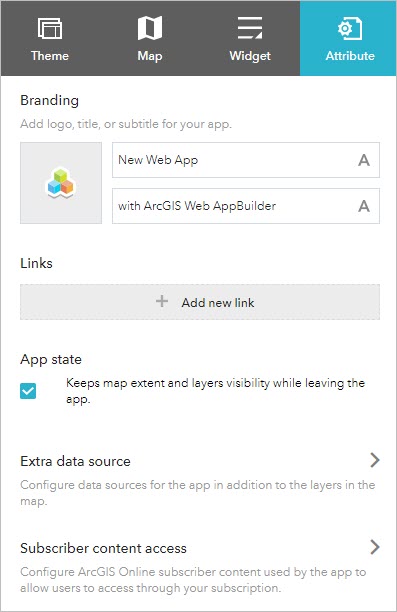The width and height of the screenshot is (397, 612).
Task: Open subtitle font style A icon
Action: click(364, 206)
